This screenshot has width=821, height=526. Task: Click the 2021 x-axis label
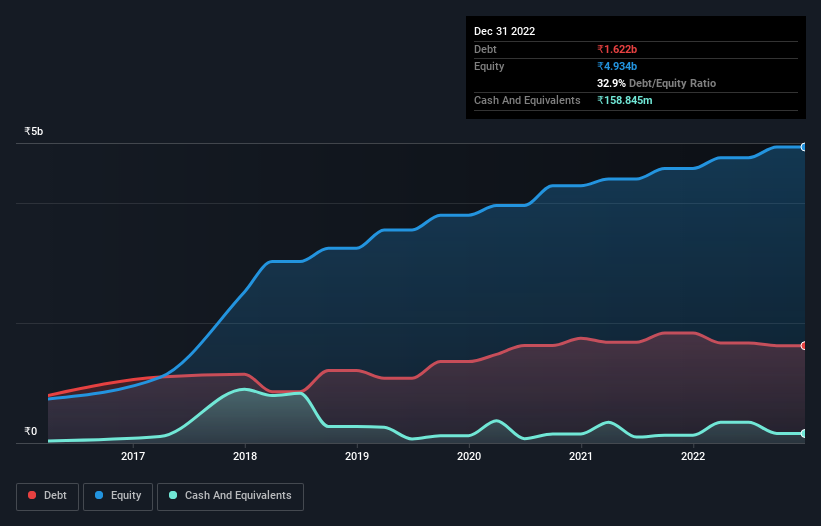581,456
